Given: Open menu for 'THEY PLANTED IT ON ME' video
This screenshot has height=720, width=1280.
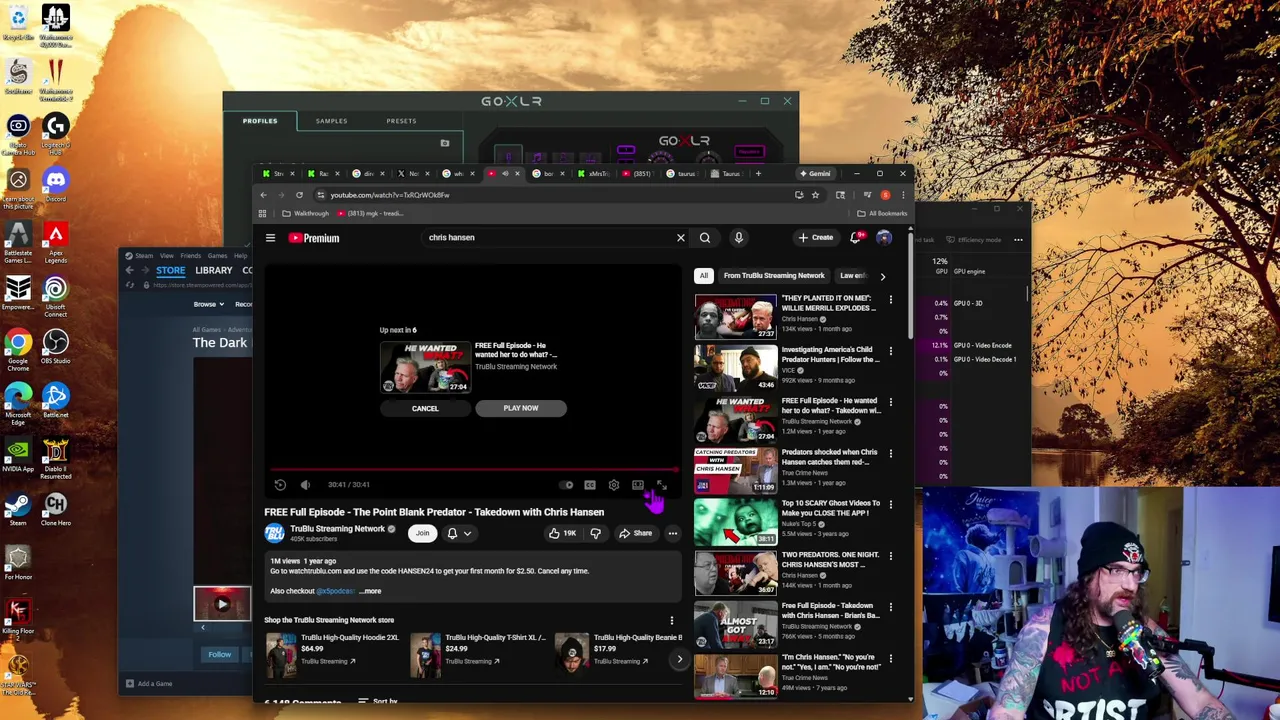Looking at the screenshot, I should tap(890, 299).
